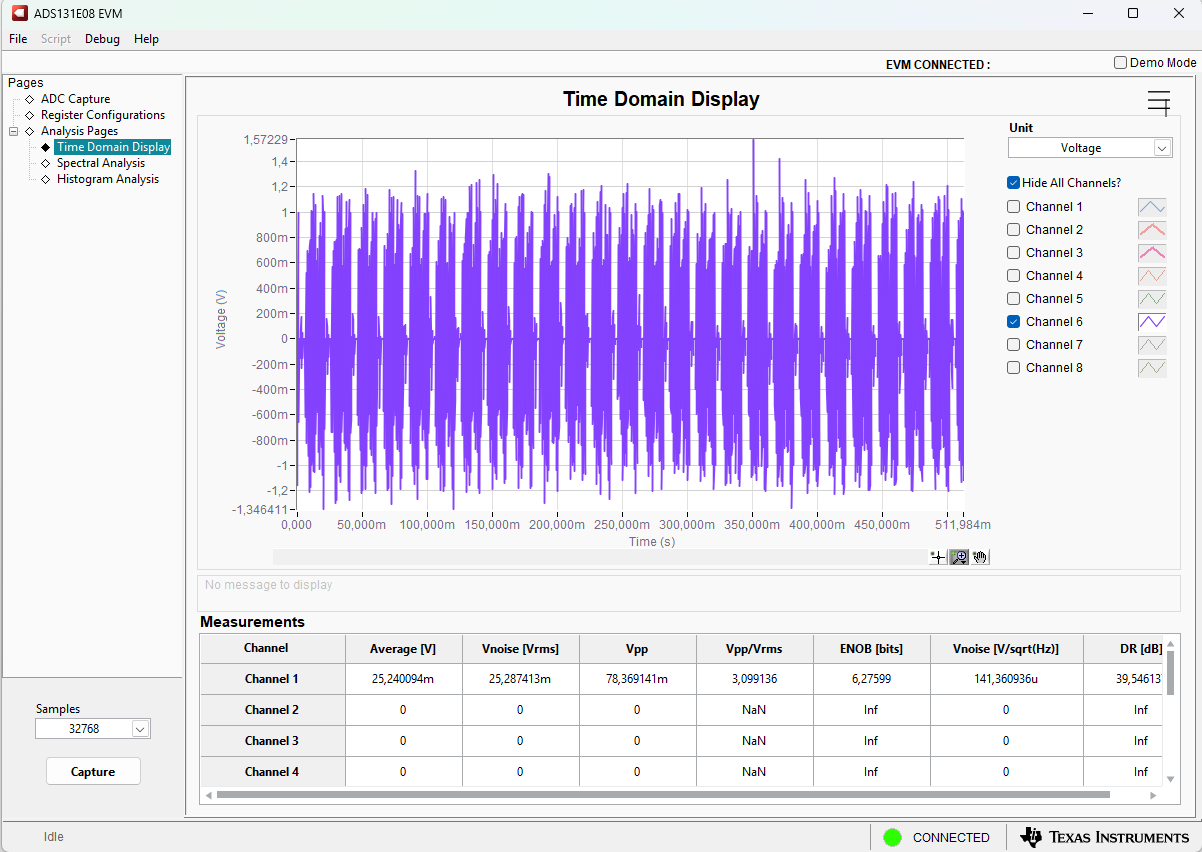
Task: Select the graph pan hand tool
Action: [980, 557]
